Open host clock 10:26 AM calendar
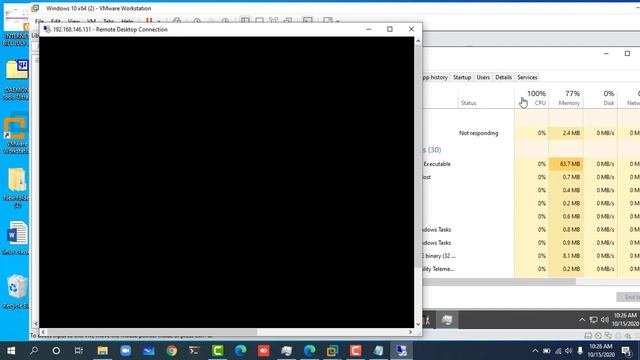 click(x=602, y=351)
